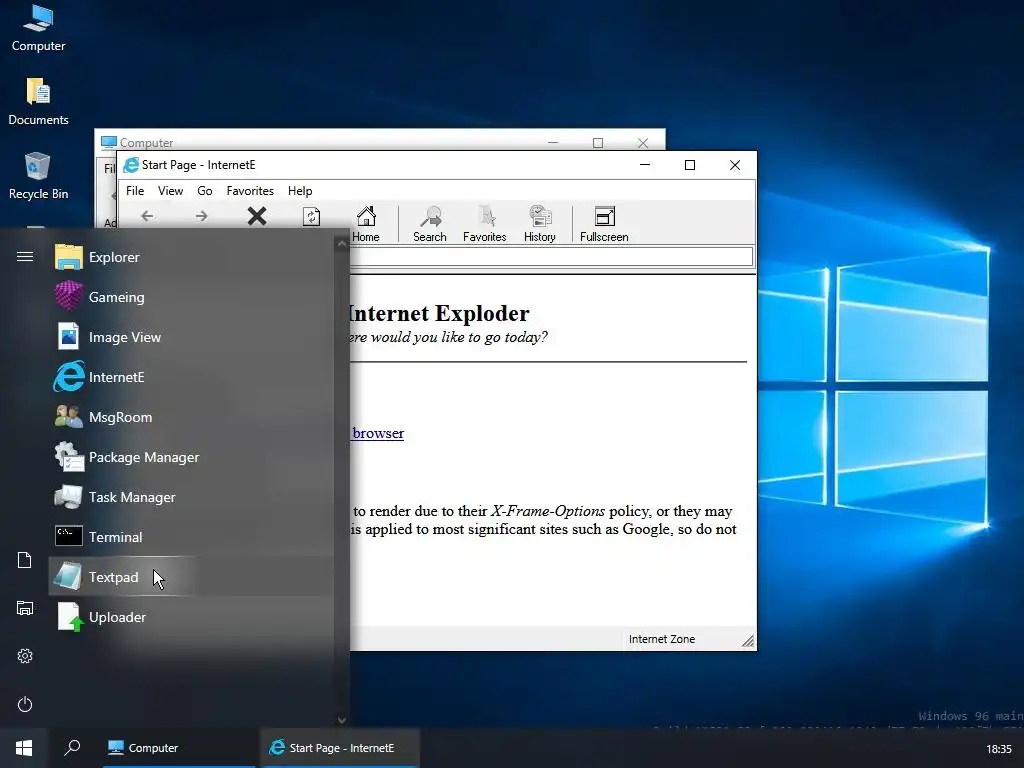Close the InternetE window
Image resolution: width=1024 pixels, height=768 pixels.
tap(735, 165)
